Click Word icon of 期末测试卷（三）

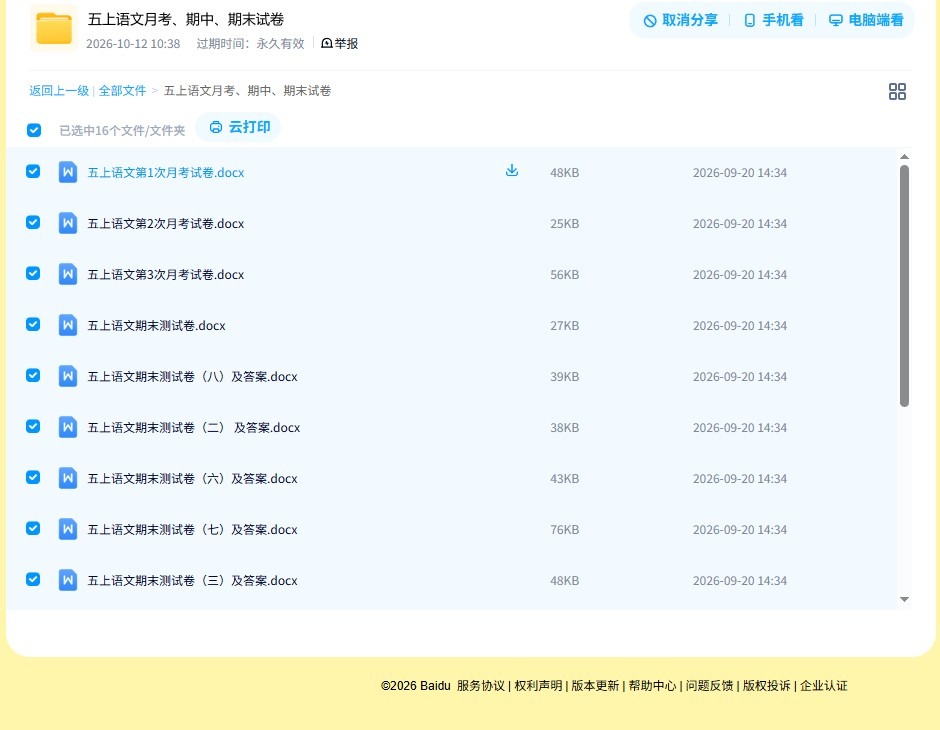point(68,580)
